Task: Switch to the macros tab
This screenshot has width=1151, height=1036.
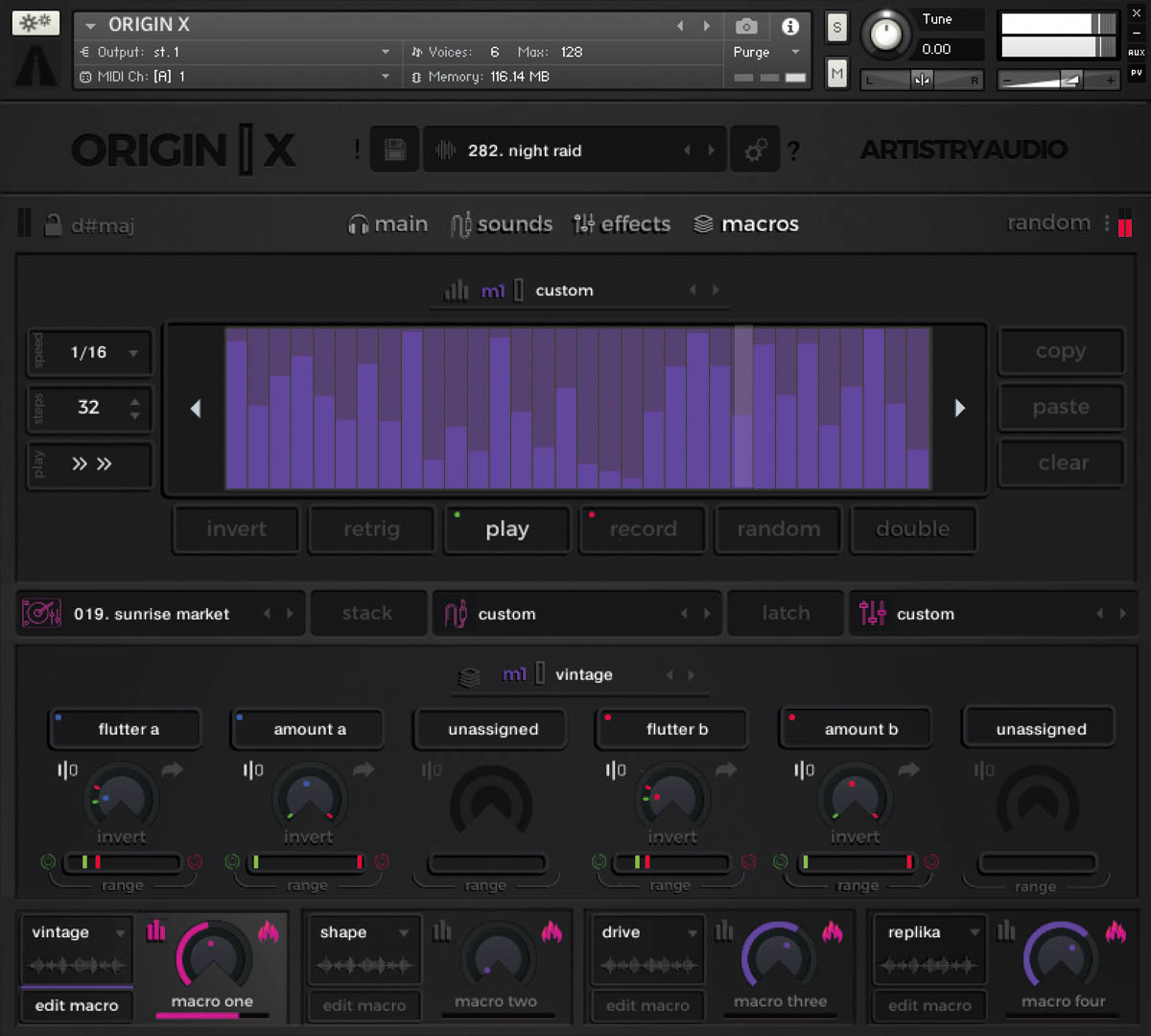Action: point(746,224)
